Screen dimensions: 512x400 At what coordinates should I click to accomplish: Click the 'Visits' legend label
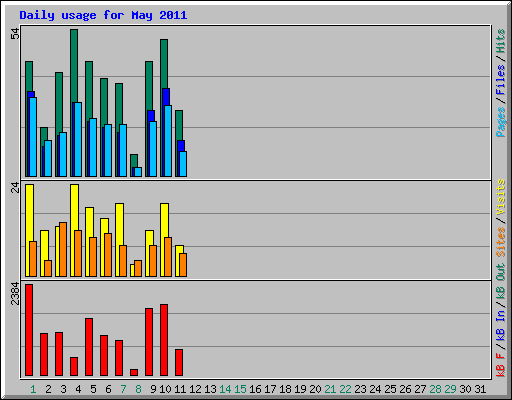(x=500, y=197)
